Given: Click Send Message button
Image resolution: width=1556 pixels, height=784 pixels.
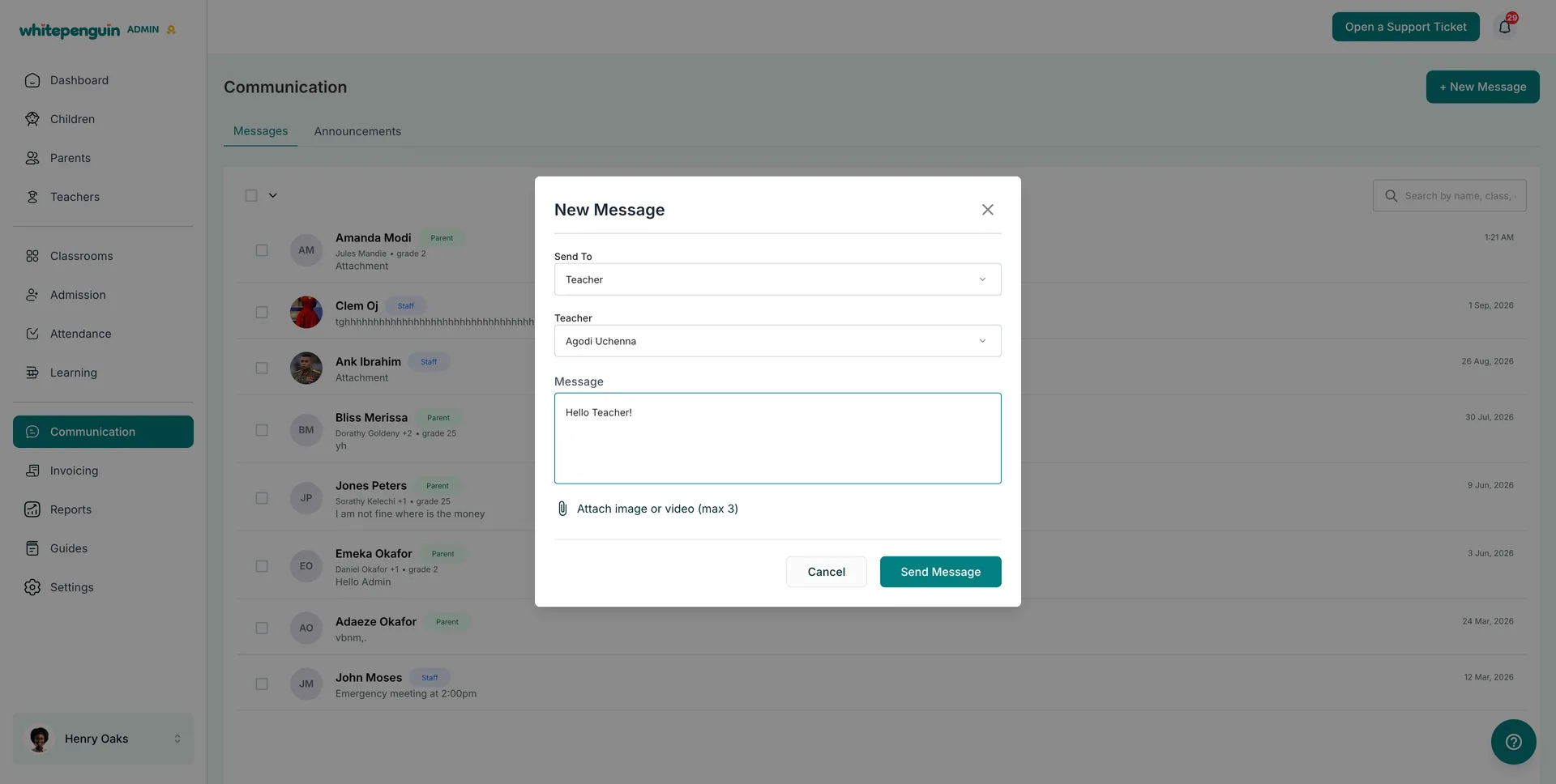Looking at the screenshot, I should click(x=940, y=572).
